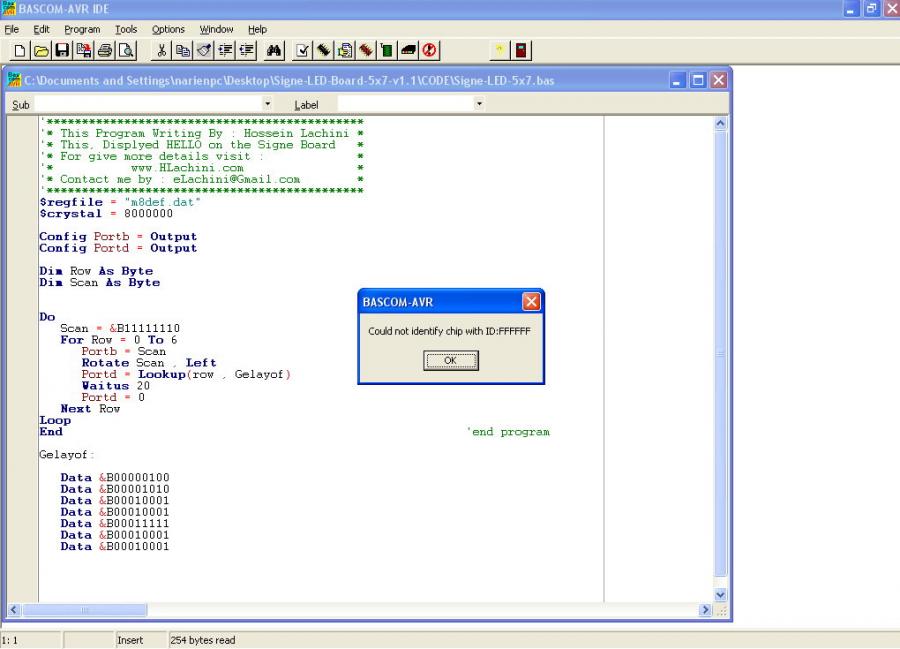
Task: Open the Tools menu
Action: pos(126,29)
